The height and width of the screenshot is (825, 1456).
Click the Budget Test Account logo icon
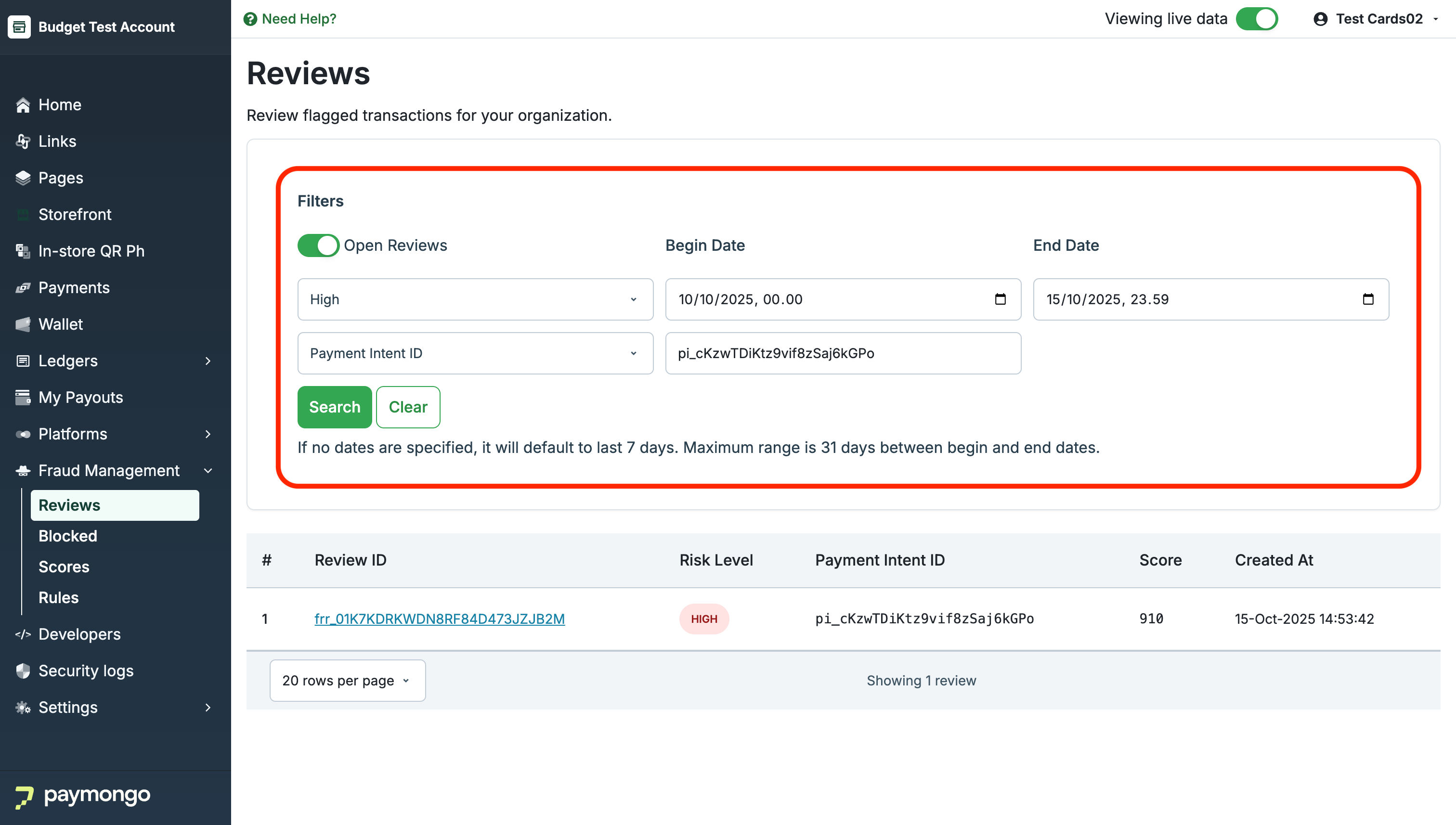pyautogui.click(x=19, y=26)
